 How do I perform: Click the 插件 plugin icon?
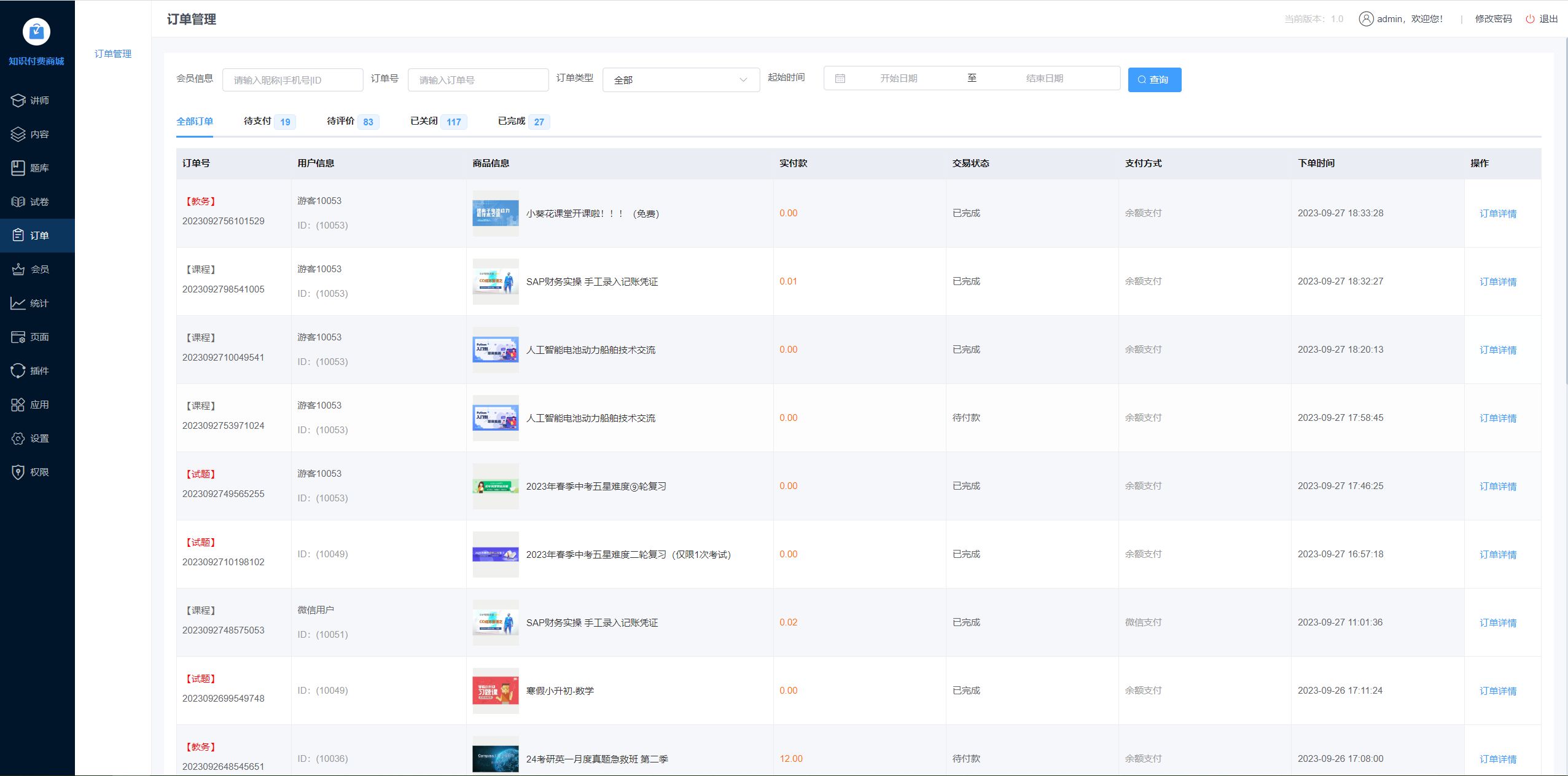pyautogui.click(x=18, y=370)
